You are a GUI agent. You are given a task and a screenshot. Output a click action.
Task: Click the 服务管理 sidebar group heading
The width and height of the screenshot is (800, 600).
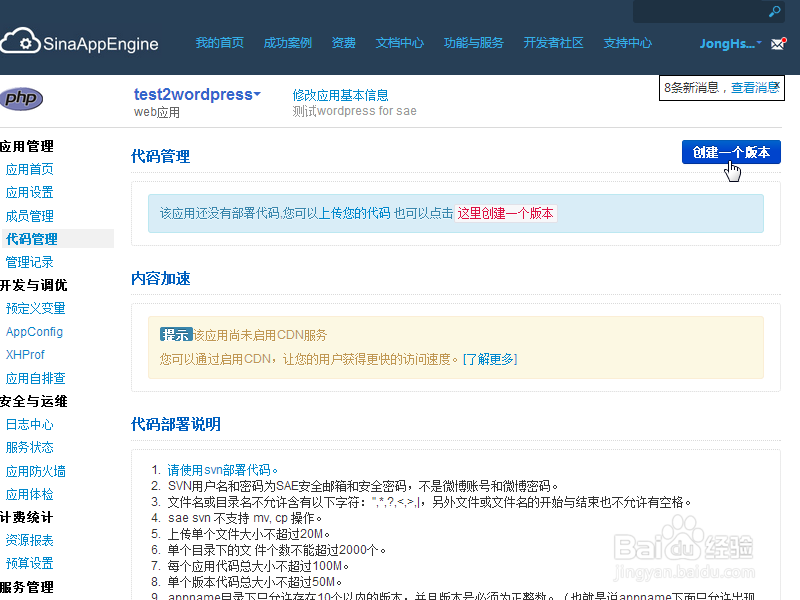27,587
